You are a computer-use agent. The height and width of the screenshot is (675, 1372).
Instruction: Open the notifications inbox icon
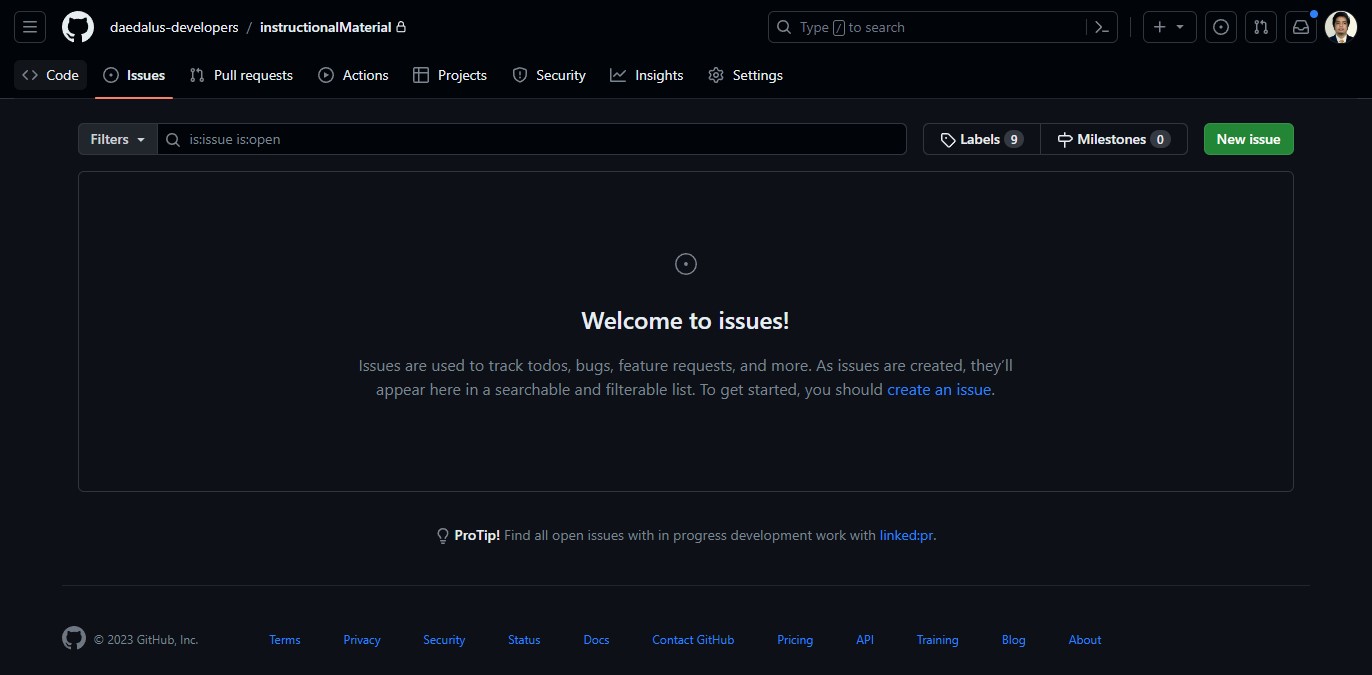[x=1301, y=27]
